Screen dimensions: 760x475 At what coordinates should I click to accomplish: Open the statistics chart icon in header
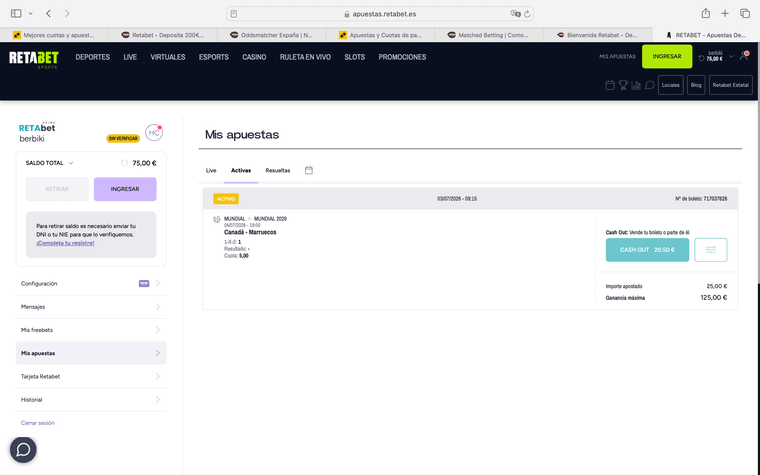pyautogui.click(x=636, y=85)
